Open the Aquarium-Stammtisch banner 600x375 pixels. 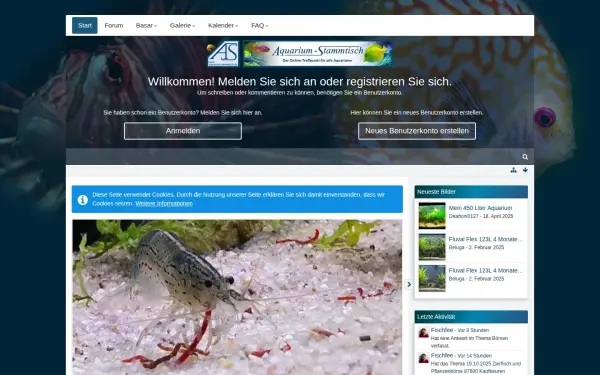(x=318, y=54)
